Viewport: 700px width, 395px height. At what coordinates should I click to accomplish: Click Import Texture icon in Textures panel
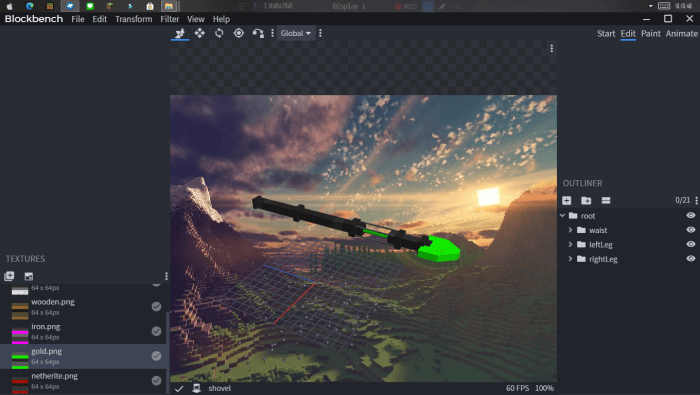9,276
